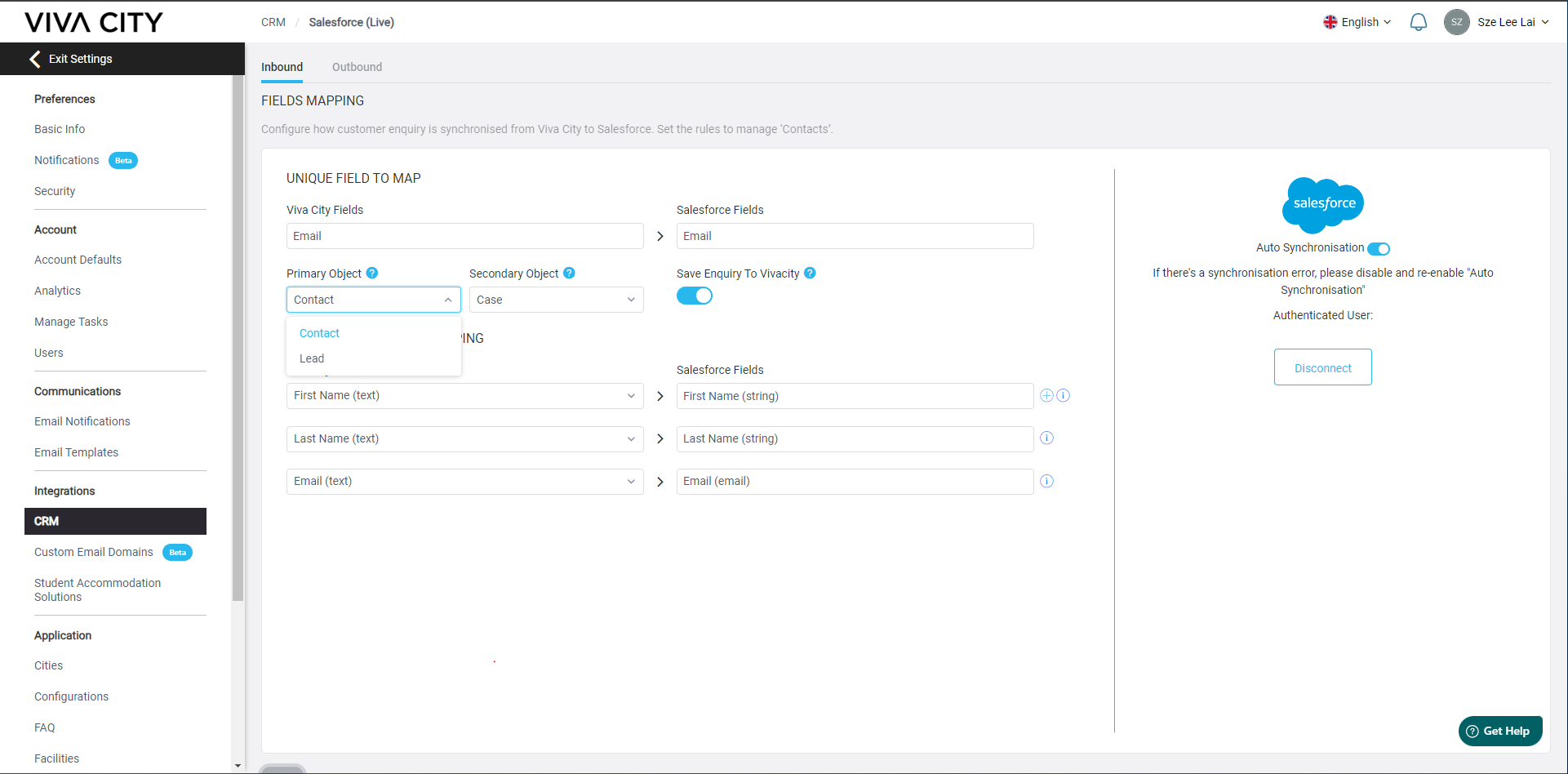Open the English language selector
1568x774 pixels.
click(1357, 22)
